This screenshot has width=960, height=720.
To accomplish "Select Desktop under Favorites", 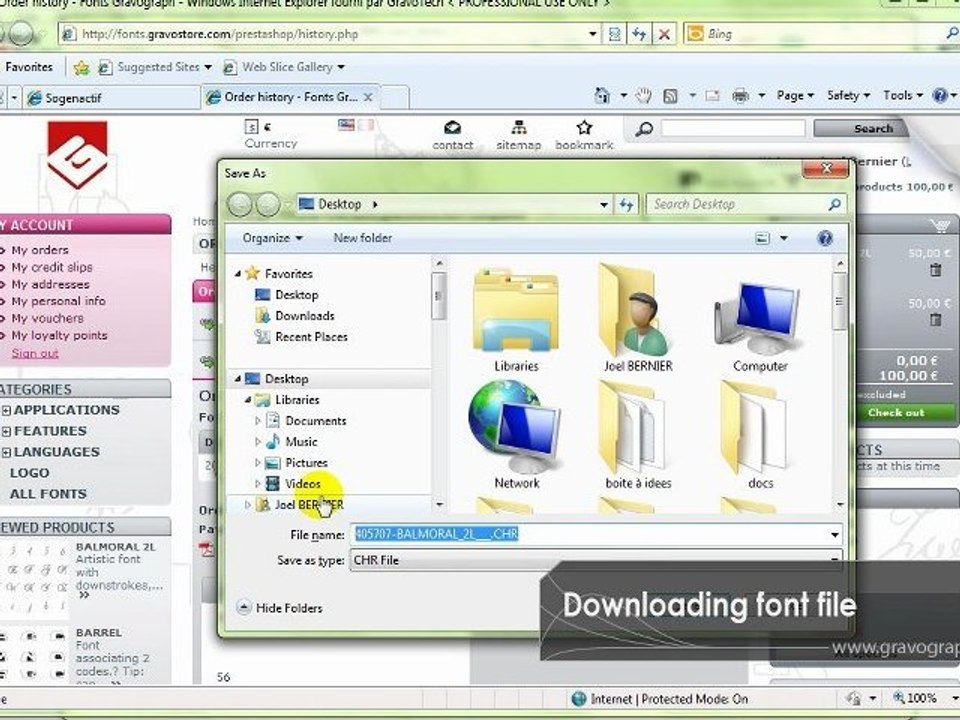I will [296, 295].
